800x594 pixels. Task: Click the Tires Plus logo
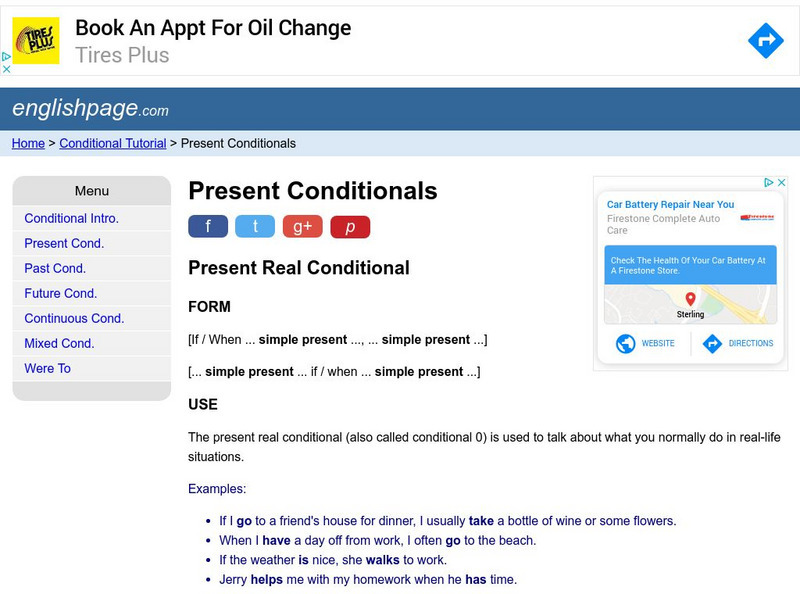tap(35, 41)
